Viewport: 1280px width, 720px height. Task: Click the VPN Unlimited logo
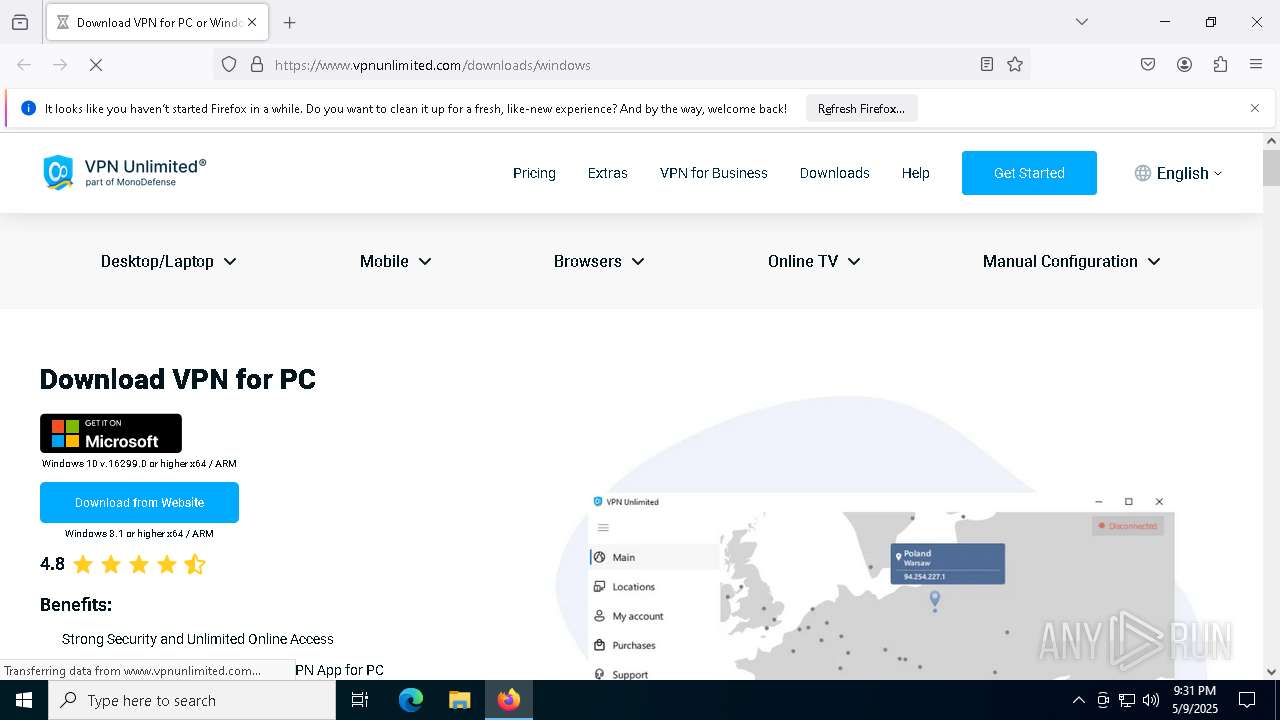[x=124, y=172]
